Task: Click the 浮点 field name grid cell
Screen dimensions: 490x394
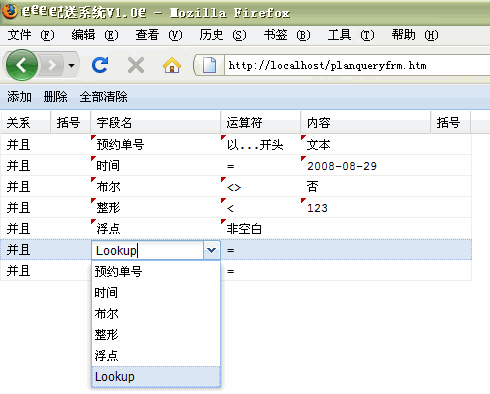Action: [156, 229]
